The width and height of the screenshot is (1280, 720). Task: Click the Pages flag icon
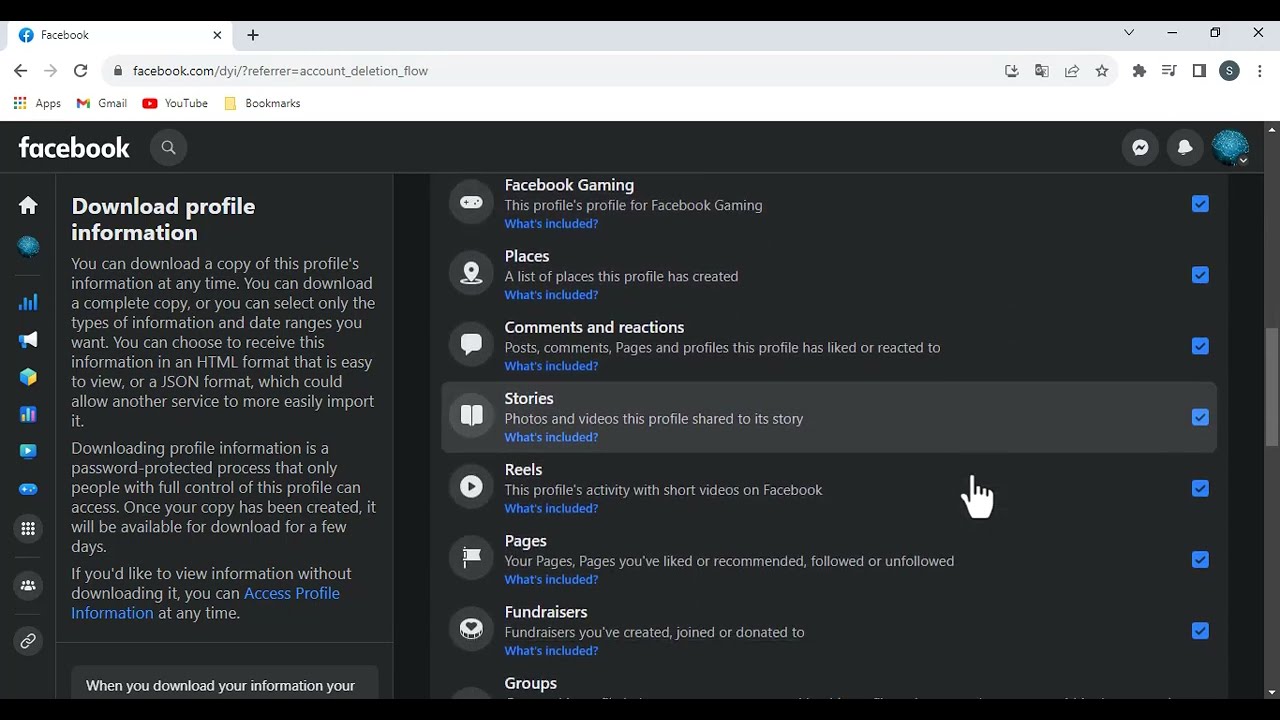tap(471, 557)
